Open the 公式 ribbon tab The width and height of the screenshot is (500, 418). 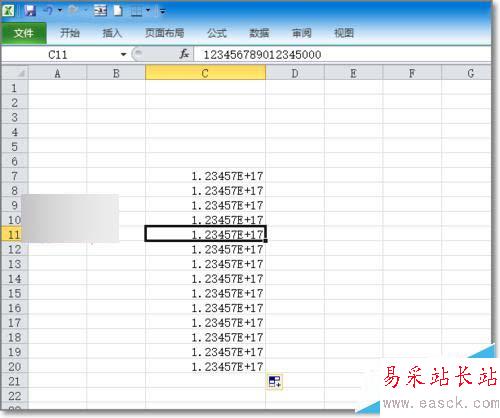[x=217, y=33]
